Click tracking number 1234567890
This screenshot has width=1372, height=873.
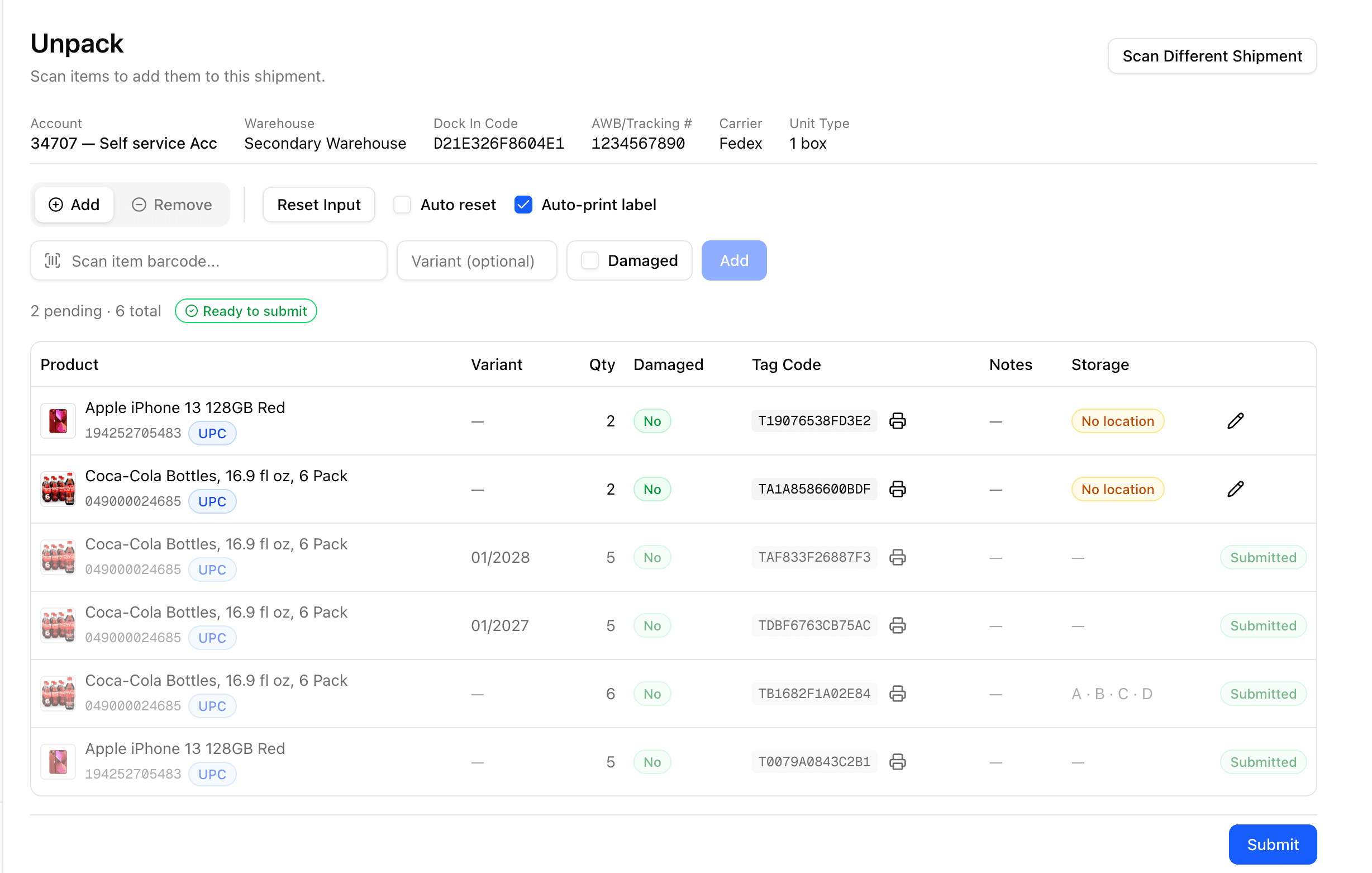tap(638, 143)
